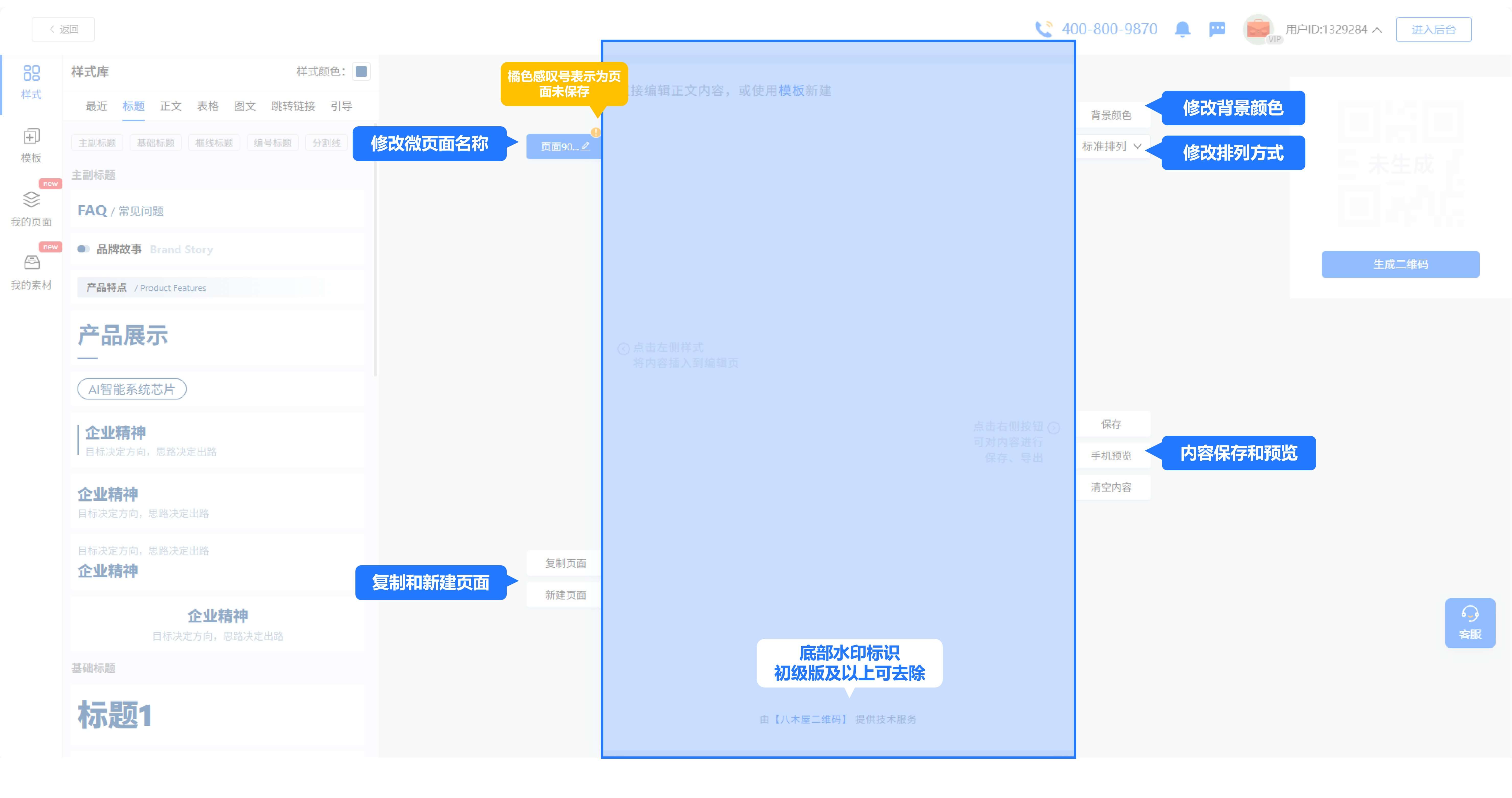Click the notification bell icon
This screenshot has width=1512, height=798.
[1182, 29]
